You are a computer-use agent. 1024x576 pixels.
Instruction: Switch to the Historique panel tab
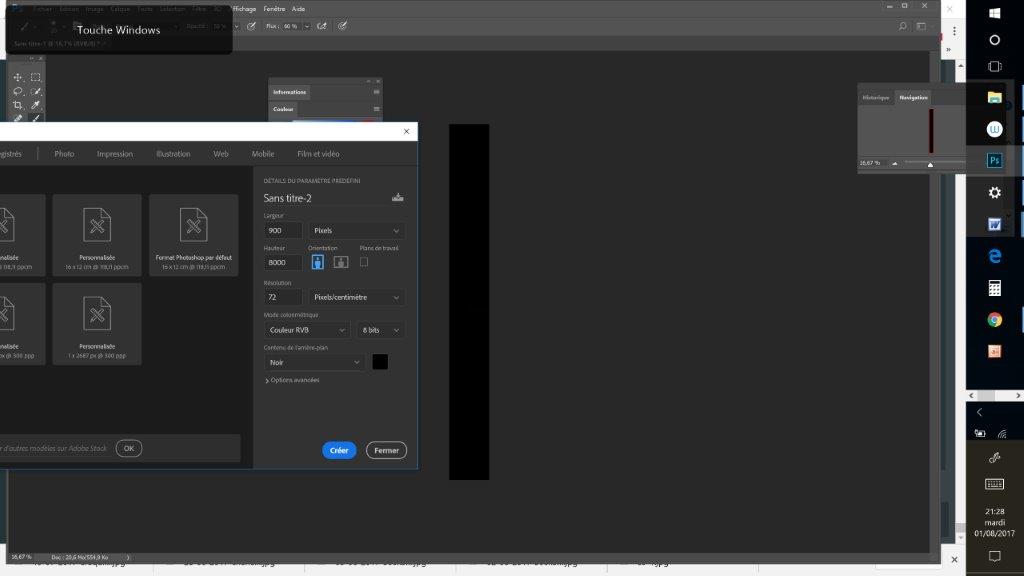point(876,97)
